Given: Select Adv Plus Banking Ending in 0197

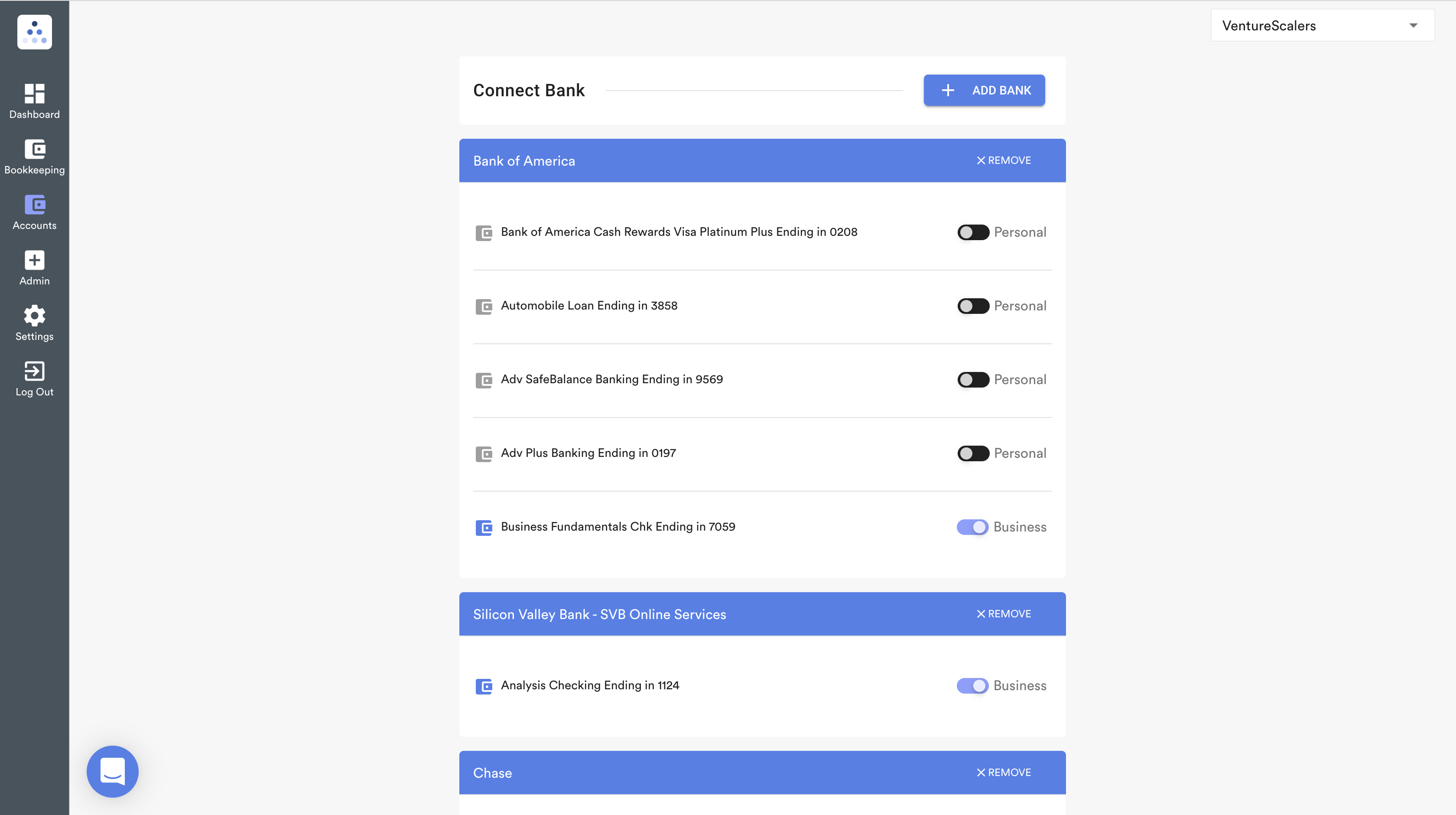Looking at the screenshot, I should coord(588,453).
